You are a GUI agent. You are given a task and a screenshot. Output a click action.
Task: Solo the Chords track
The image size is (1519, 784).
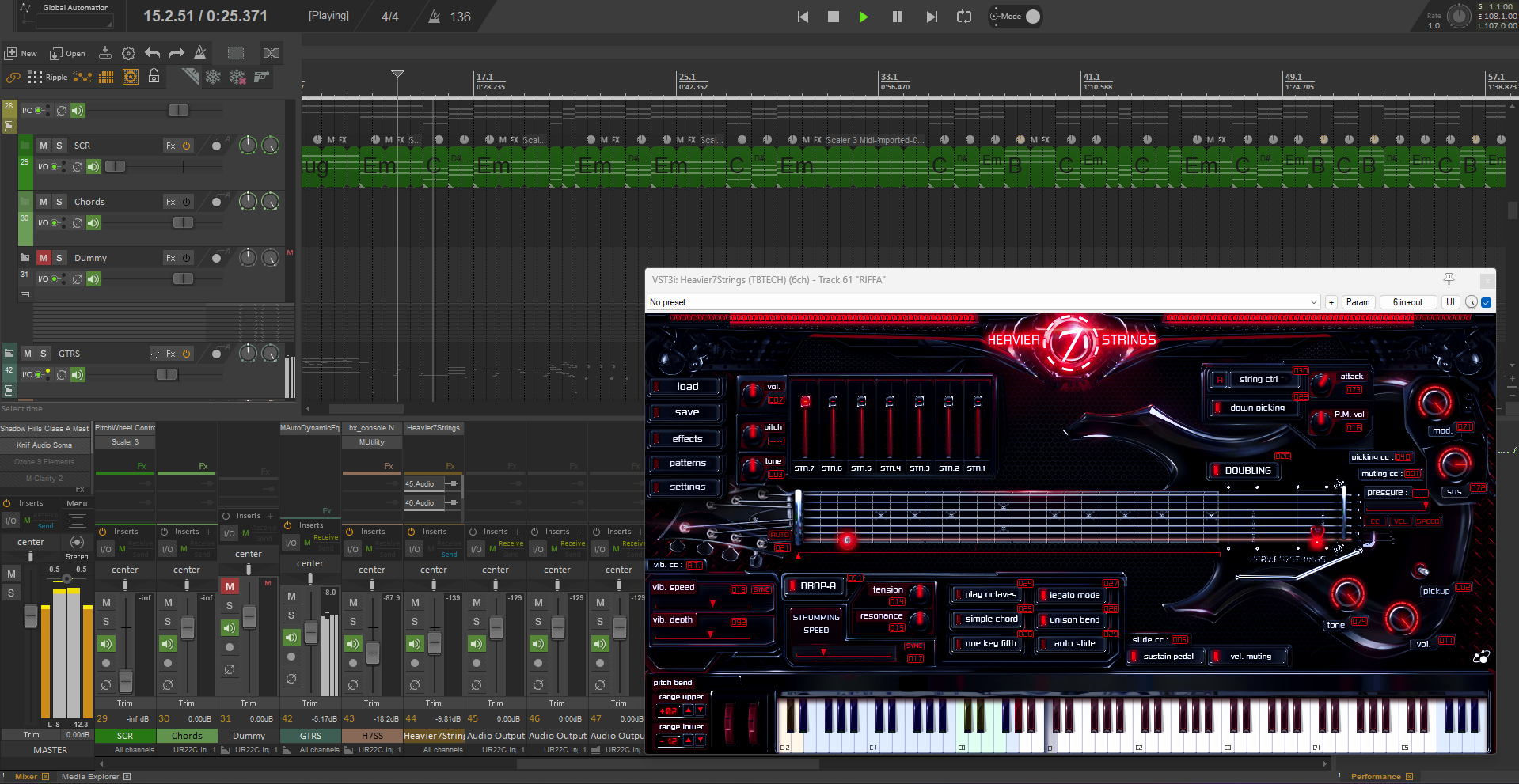pyautogui.click(x=59, y=202)
